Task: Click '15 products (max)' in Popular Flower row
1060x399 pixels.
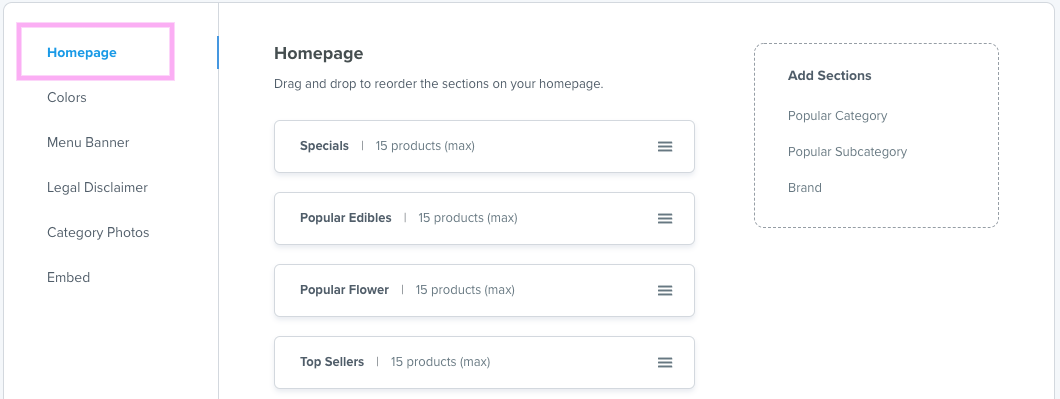Action: 465,290
